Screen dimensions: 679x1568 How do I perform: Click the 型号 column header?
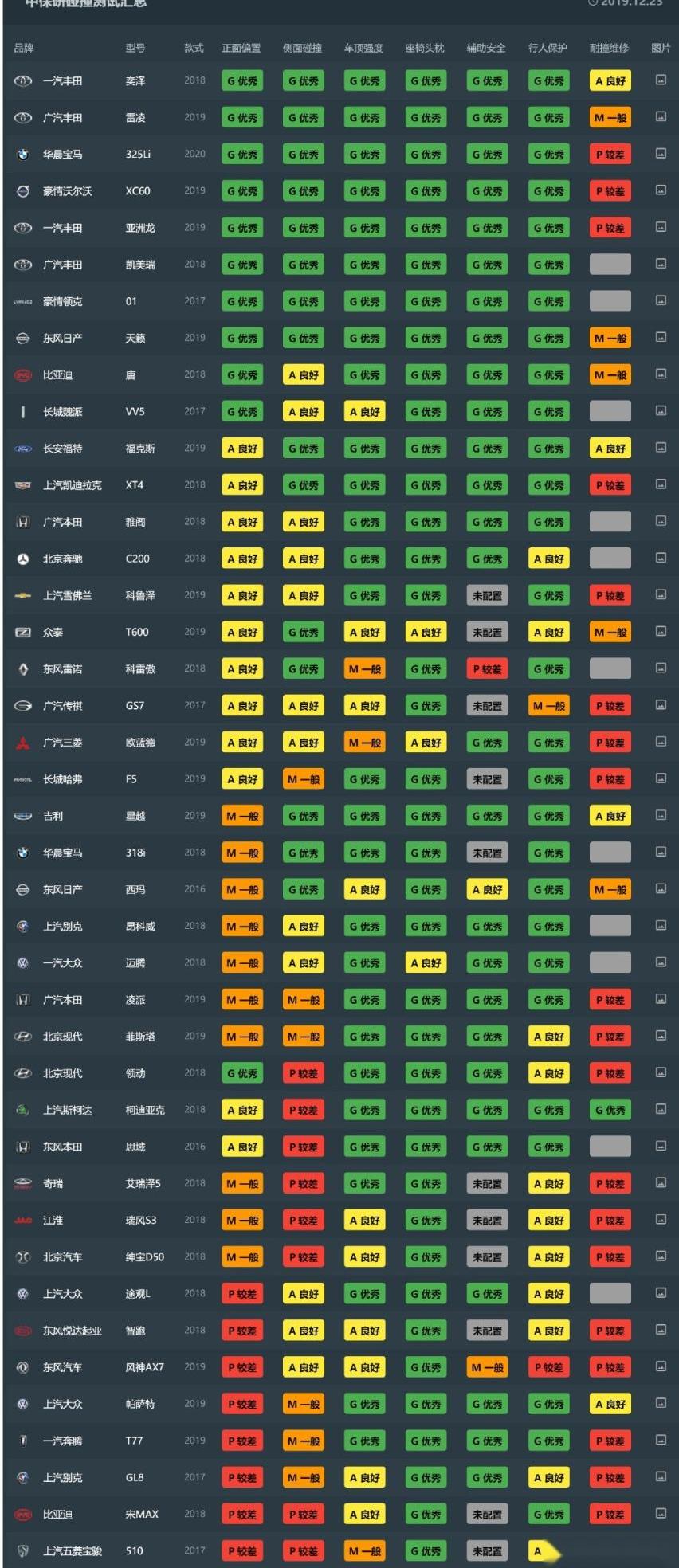tap(135, 48)
